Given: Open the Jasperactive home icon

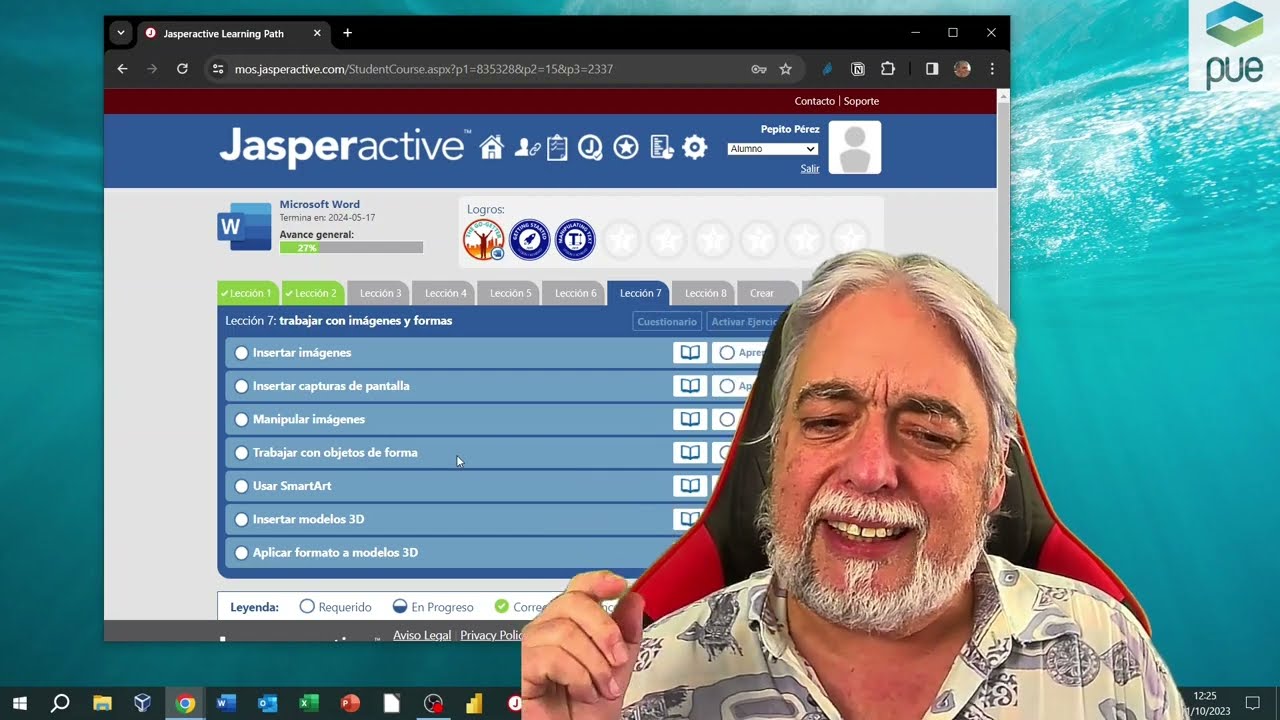Looking at the screenshot, I should (491, 148).
